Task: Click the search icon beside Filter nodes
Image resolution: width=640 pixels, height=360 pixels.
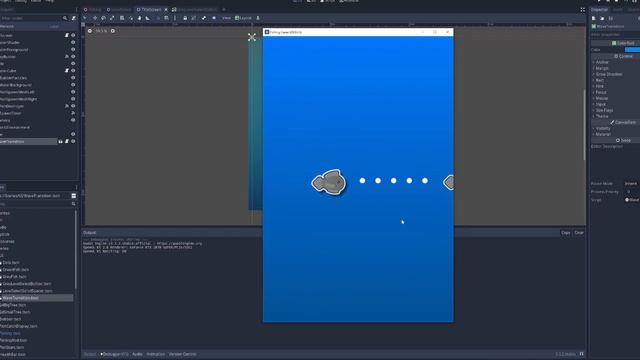Action: [x=65, y=18]
